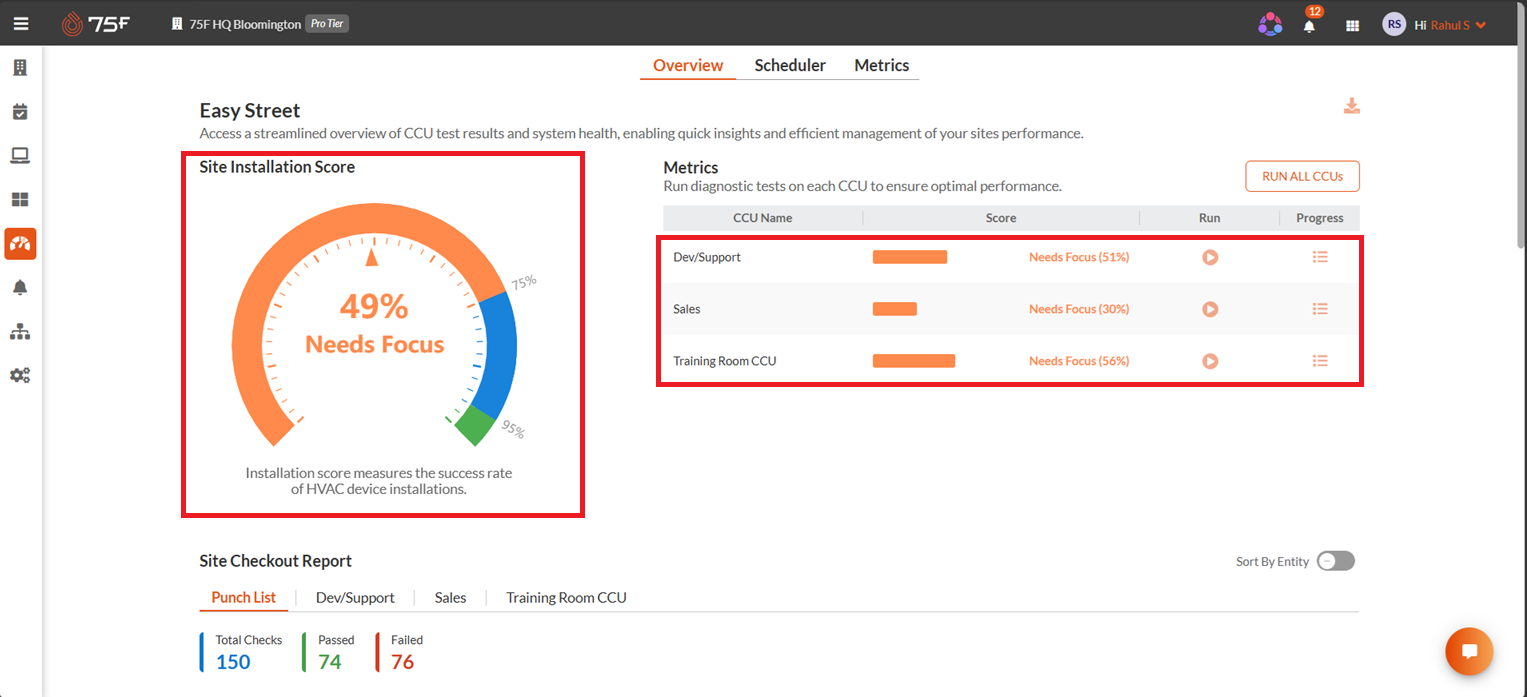Run diagnostics for Dev/Support CCU

(x=1210, y=257)
